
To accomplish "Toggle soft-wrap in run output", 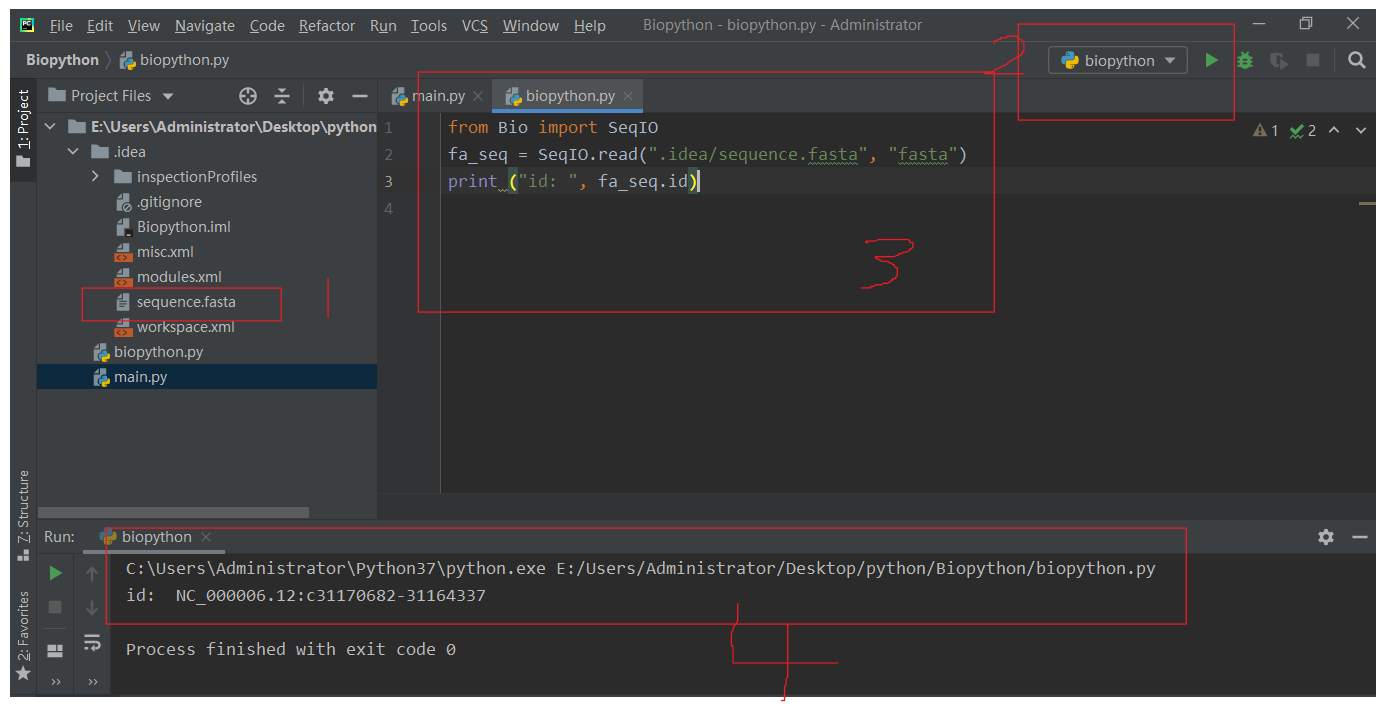I will point(92,644).
